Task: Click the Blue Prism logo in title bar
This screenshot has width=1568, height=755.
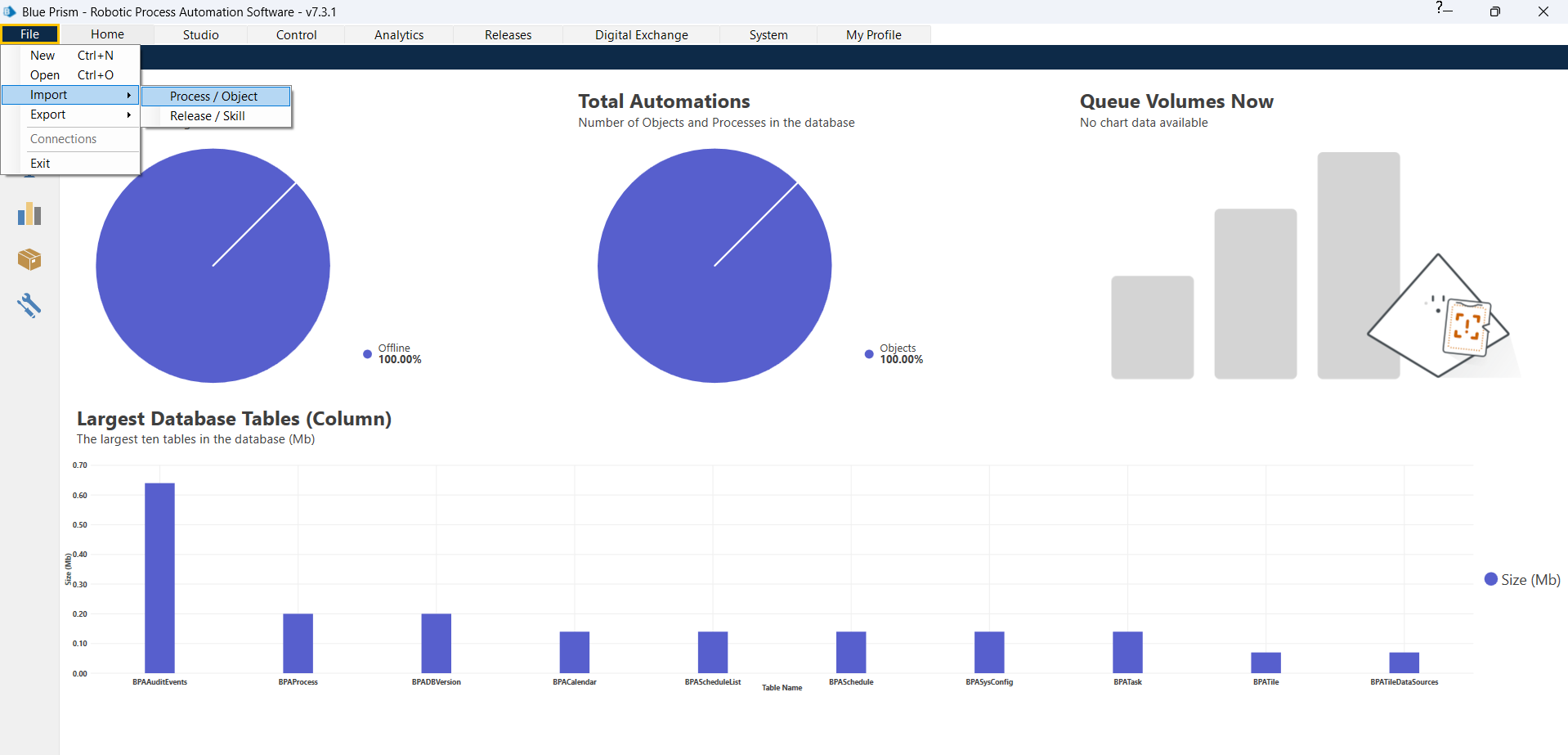Action: click(x=10, y=11)
